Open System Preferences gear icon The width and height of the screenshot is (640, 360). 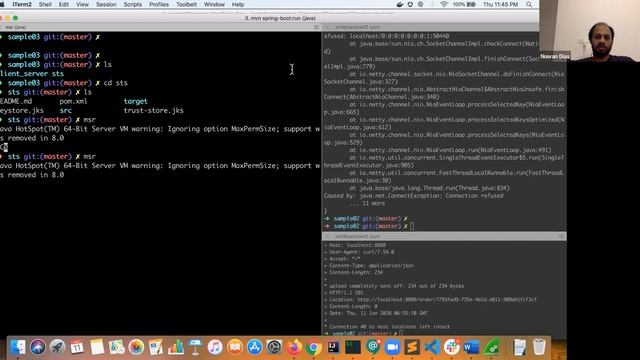[x=274, y=347]
